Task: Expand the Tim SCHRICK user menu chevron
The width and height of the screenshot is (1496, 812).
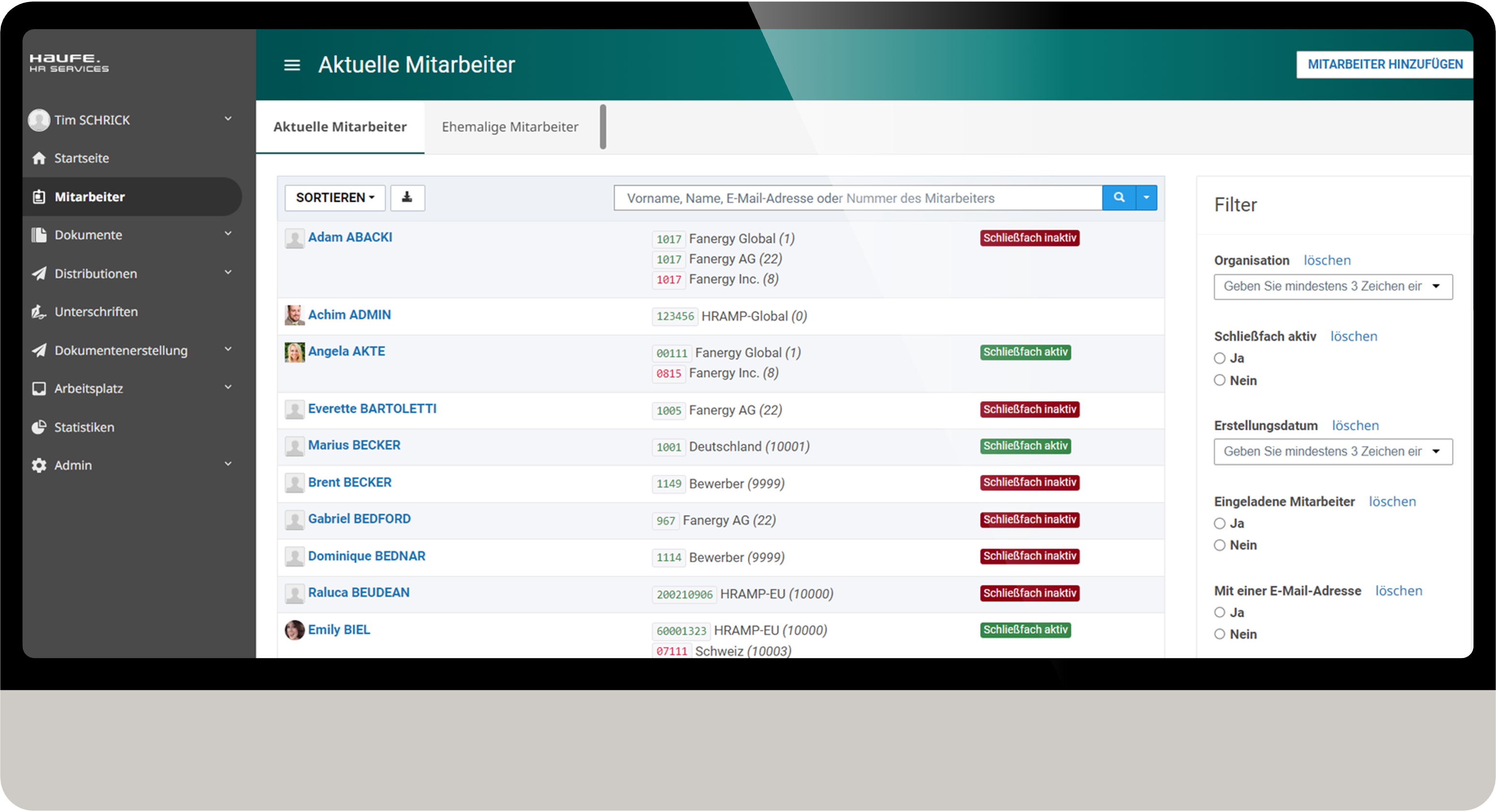Action: click(x=228, y=119)
